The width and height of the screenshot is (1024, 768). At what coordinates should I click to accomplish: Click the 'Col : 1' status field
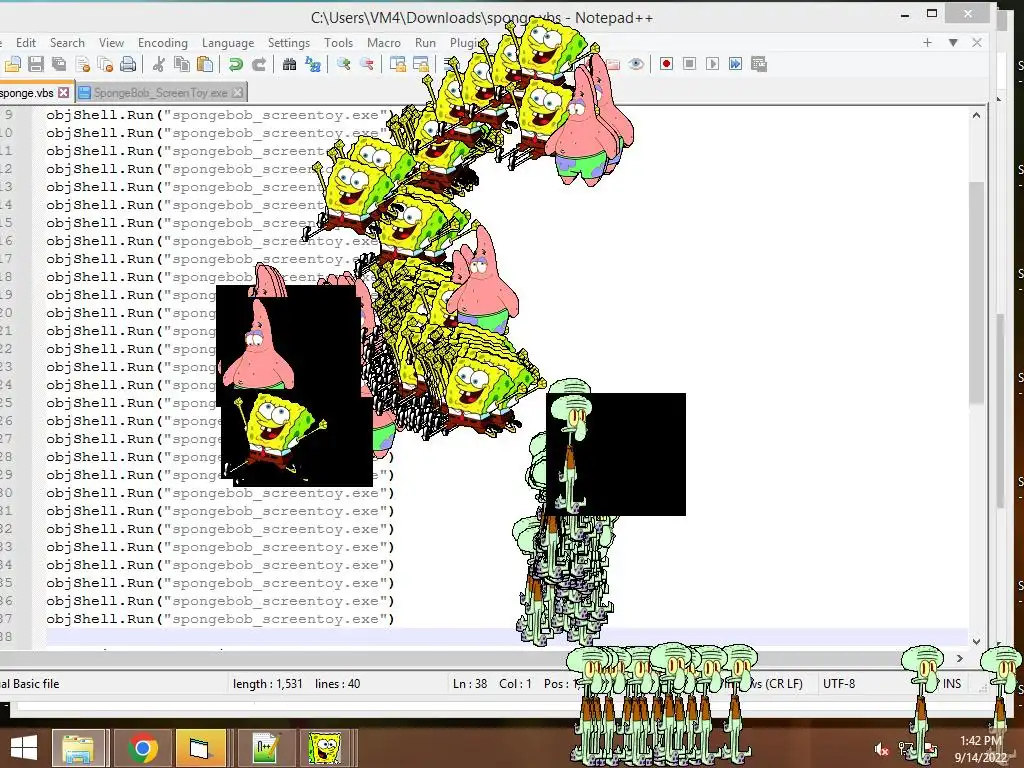515,684
